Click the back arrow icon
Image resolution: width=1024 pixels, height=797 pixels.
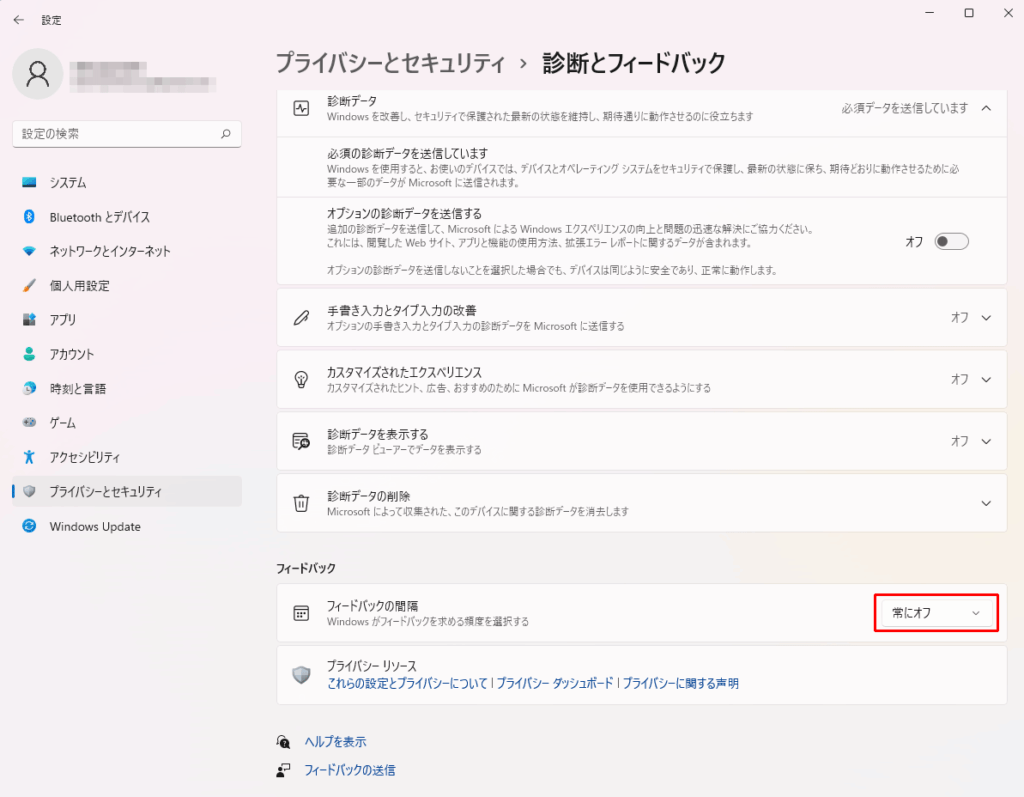pyautogui.click(x=18, y=20)
